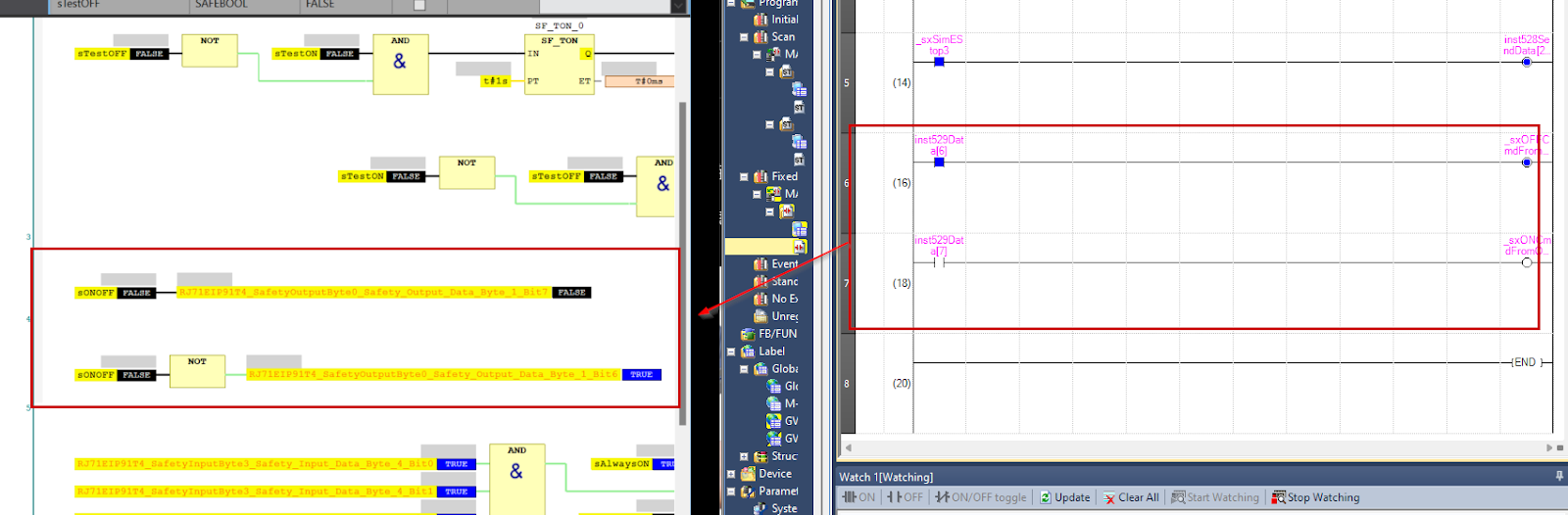This screenshot has height=515, width=1568.
Task: Collapse the Scan tree node
Action: click(x=744, y=37)
